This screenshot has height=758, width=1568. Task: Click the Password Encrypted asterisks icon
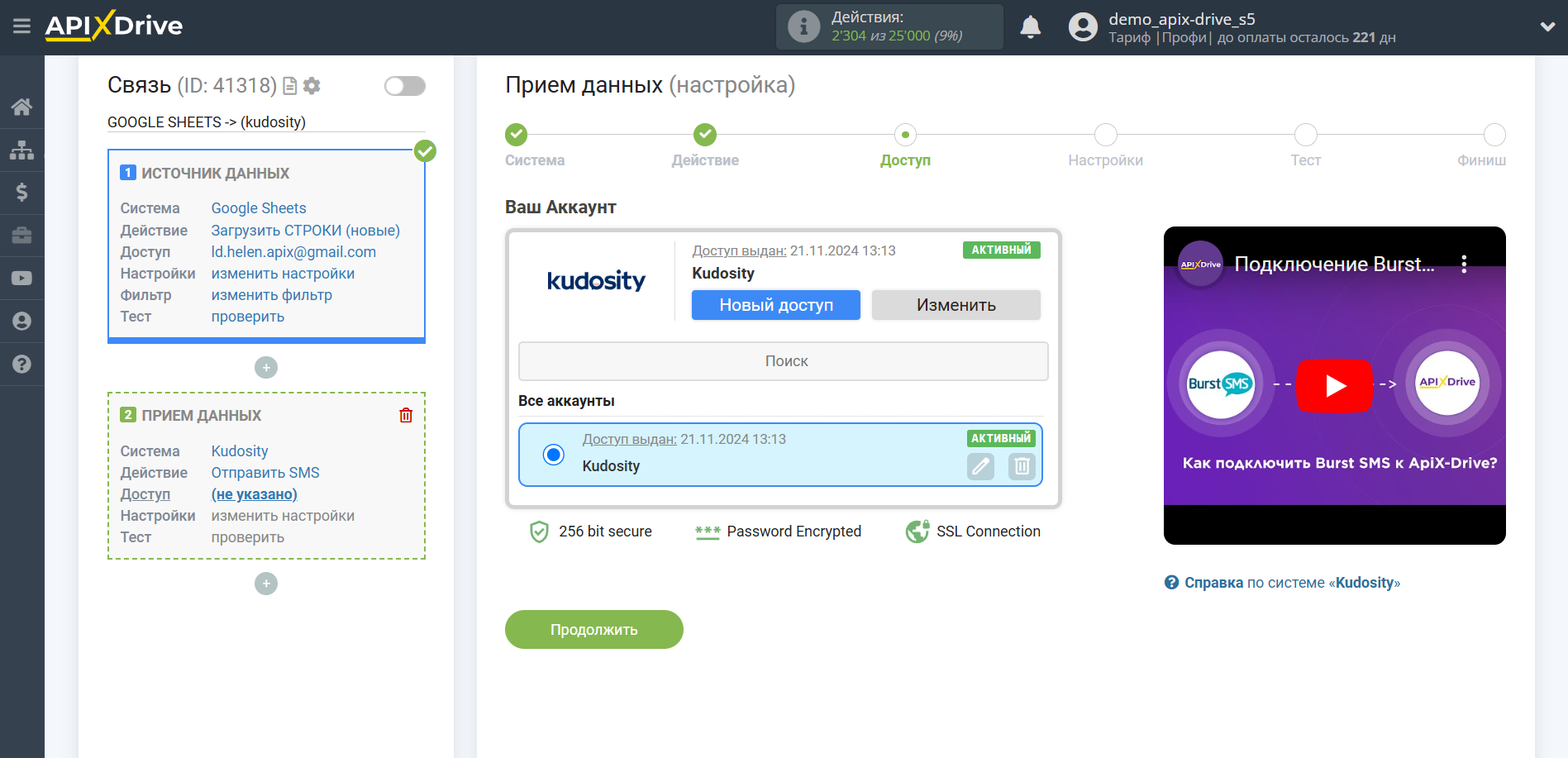(708, 532)
